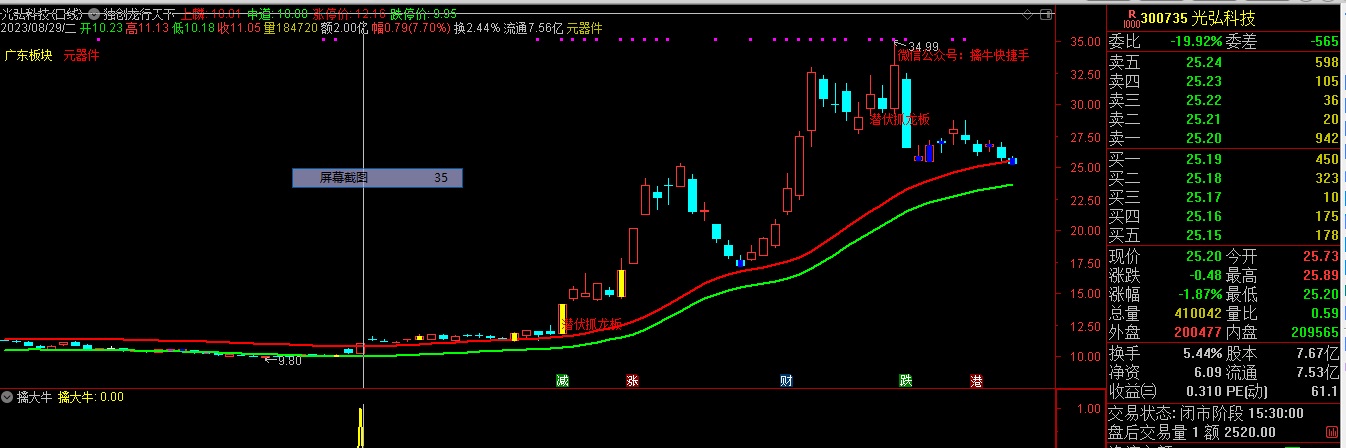The width and height of the screenshot is (1346, 448).
Task: Select the 卖五 25.24 order row
Action: pyautogui.click(x=1225, y=62)
